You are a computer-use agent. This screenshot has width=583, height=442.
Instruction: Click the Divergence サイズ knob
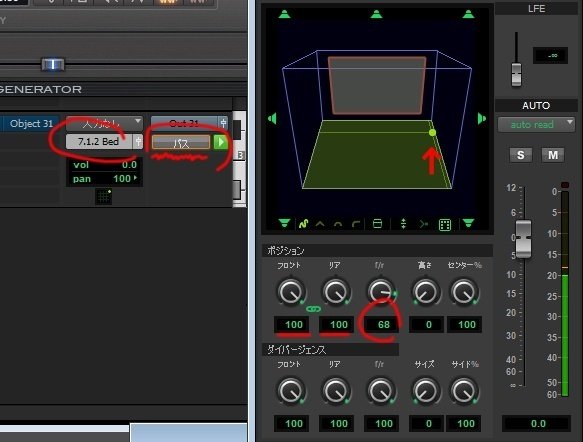click(x=426, y=391)
